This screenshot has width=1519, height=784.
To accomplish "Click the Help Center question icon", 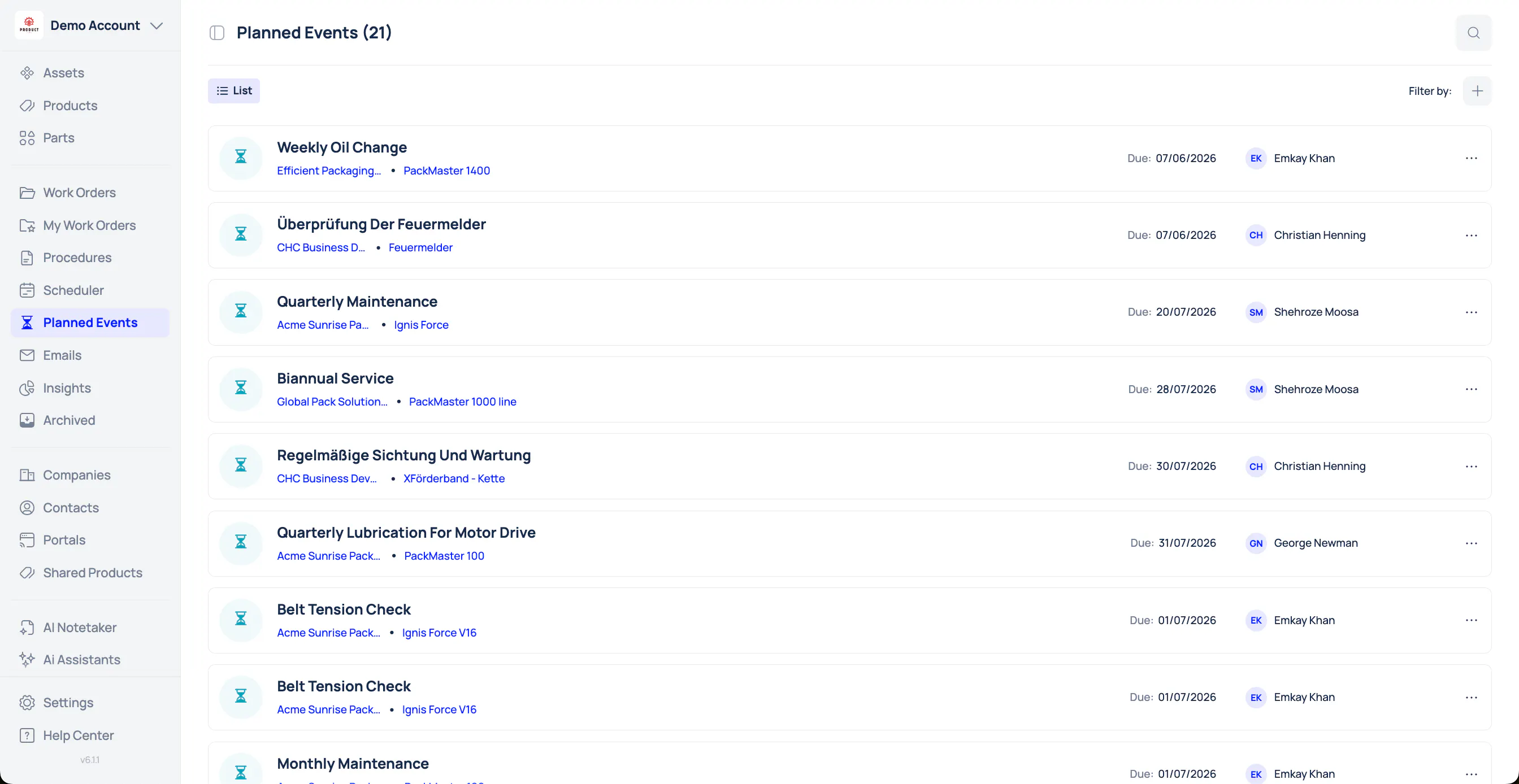I will click(x=27, y=735).
